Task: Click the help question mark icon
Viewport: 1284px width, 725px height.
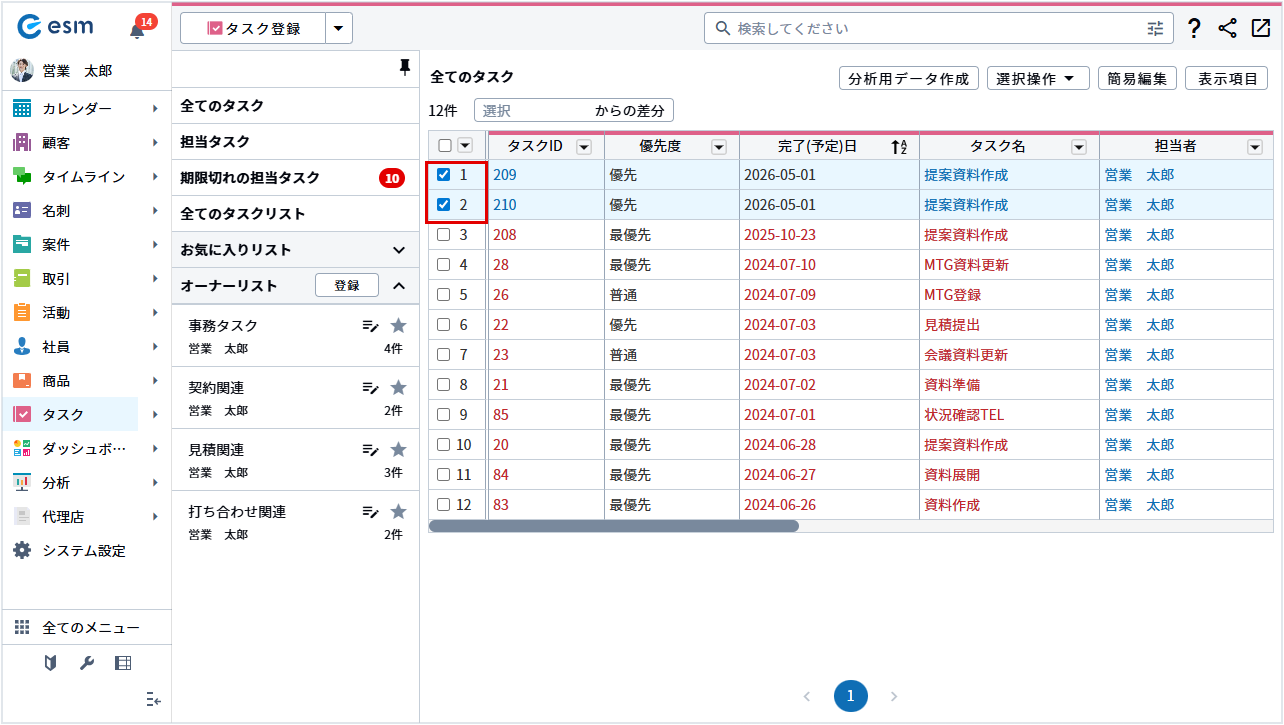Action: (x=1193, y=29)
